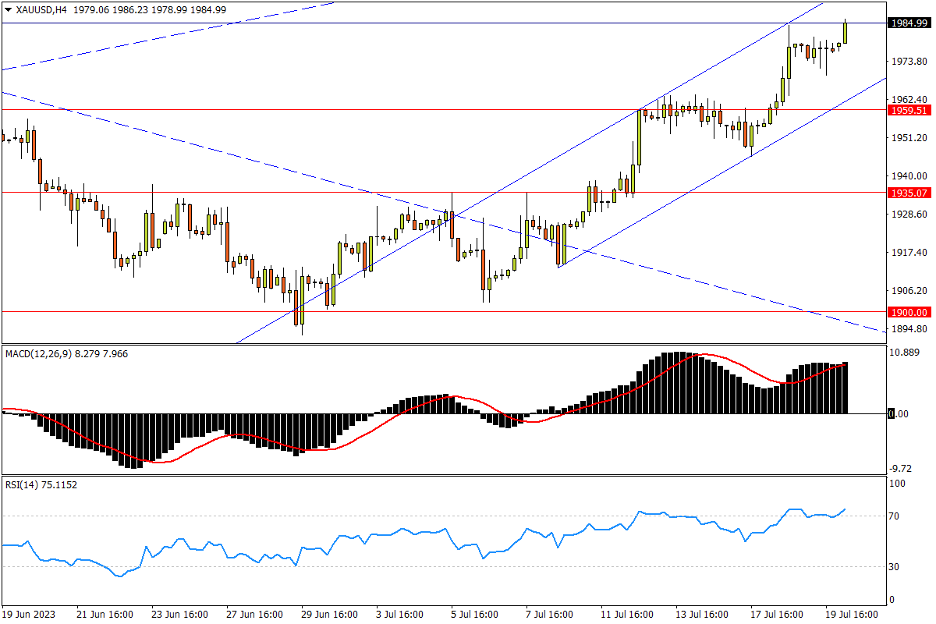Click the latest rightmost candlestick
Image resolution: width=936 pixels, height=624 pixels.
[846, 32]
